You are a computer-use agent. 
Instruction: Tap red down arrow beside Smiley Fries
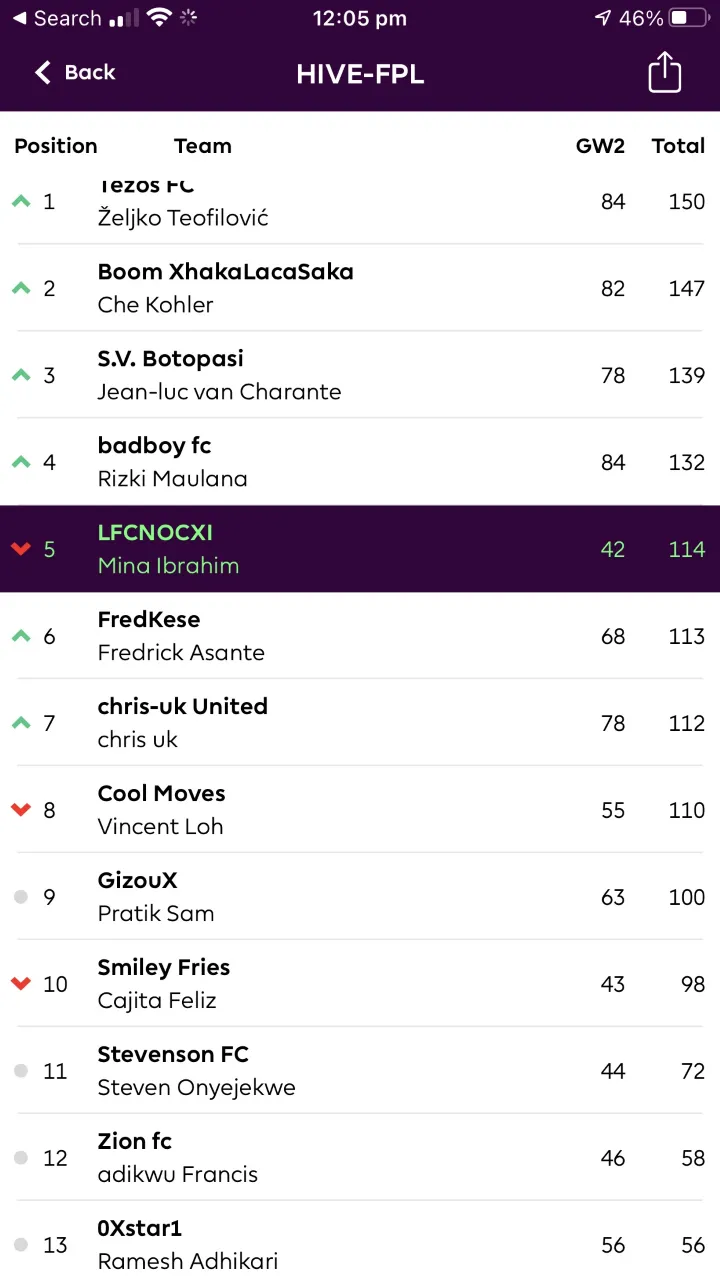(21, 984)
